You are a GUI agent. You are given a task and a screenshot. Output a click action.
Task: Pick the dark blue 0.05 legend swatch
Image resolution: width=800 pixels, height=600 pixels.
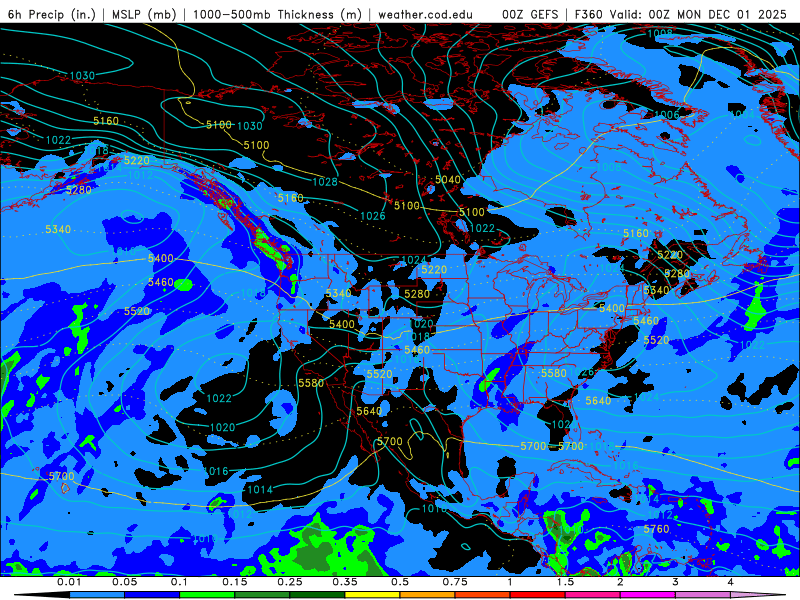pos(152,595)
